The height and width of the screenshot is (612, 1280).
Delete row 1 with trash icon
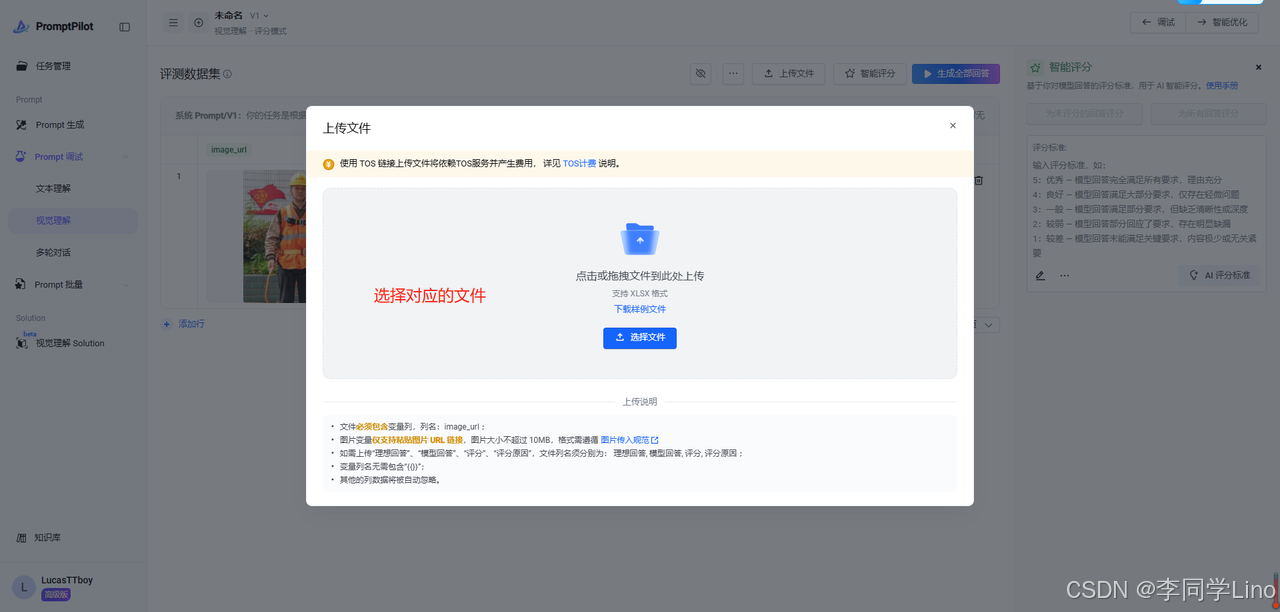coord(978,180)
